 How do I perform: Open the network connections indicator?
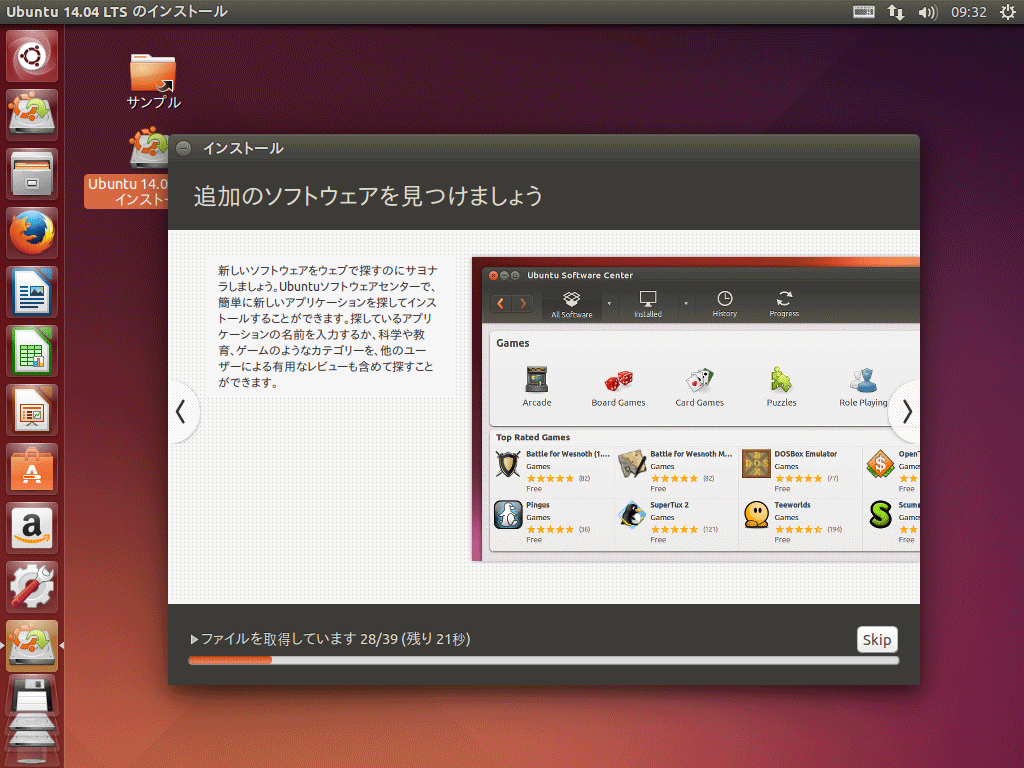coord(895,12)
